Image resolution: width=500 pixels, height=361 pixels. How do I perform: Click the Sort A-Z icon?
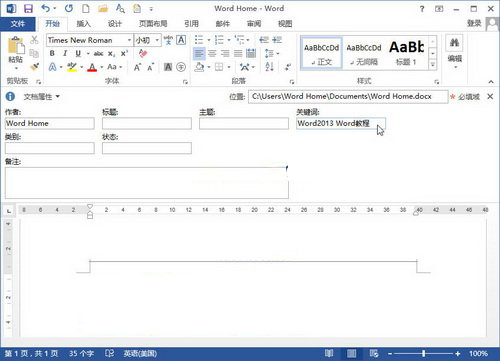click(x=270, y=67)
